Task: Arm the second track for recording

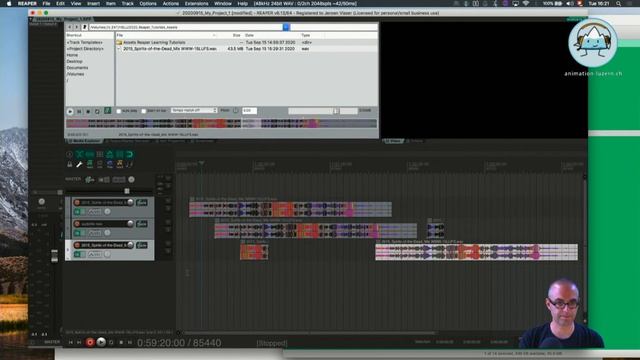Action: (x=77, y=224)
